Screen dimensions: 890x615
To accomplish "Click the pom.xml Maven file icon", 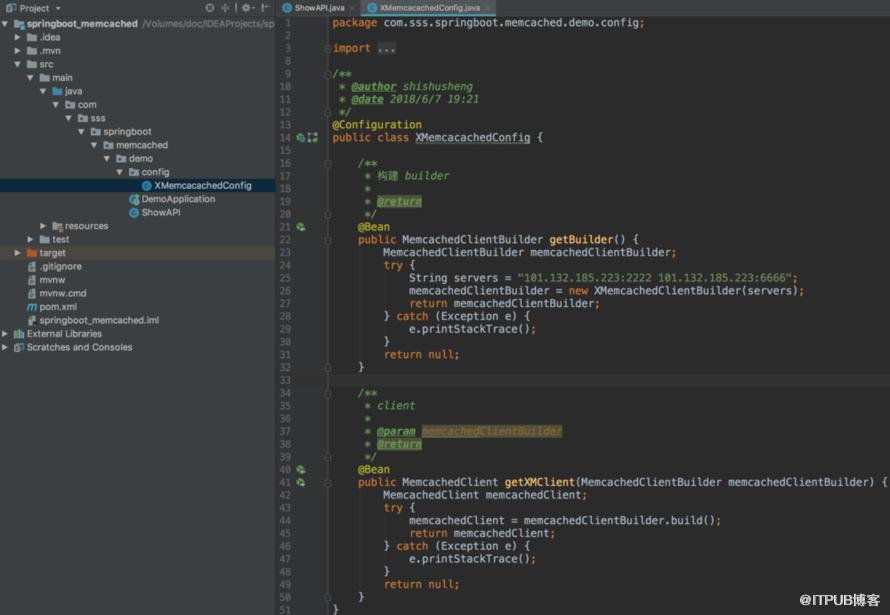I will point(32,307).
